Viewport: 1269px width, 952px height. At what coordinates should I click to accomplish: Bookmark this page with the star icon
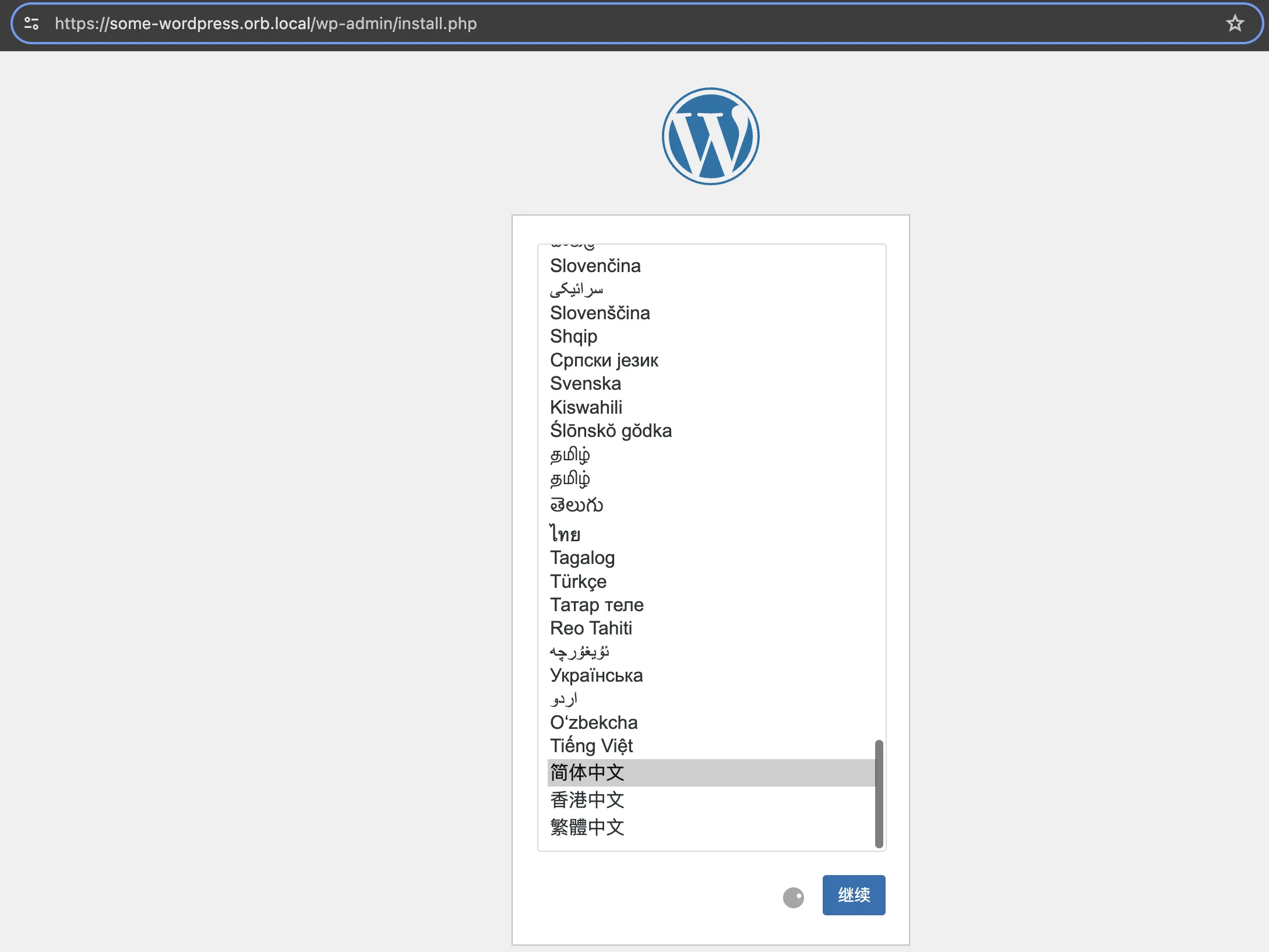point(1235,23)
